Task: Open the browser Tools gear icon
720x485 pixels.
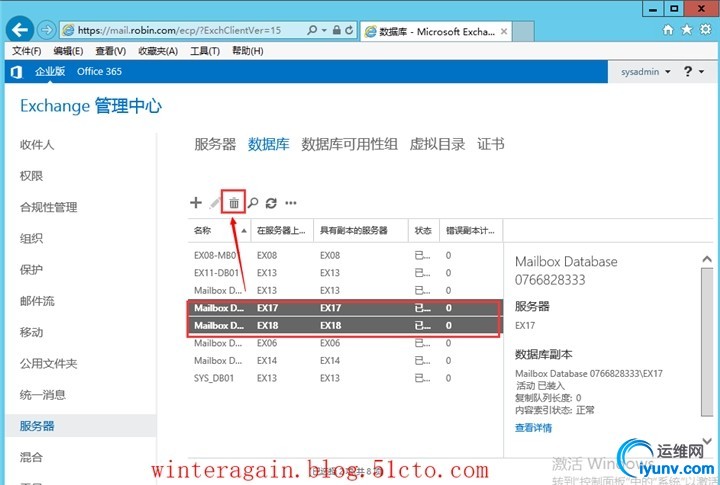Action: 705,30
